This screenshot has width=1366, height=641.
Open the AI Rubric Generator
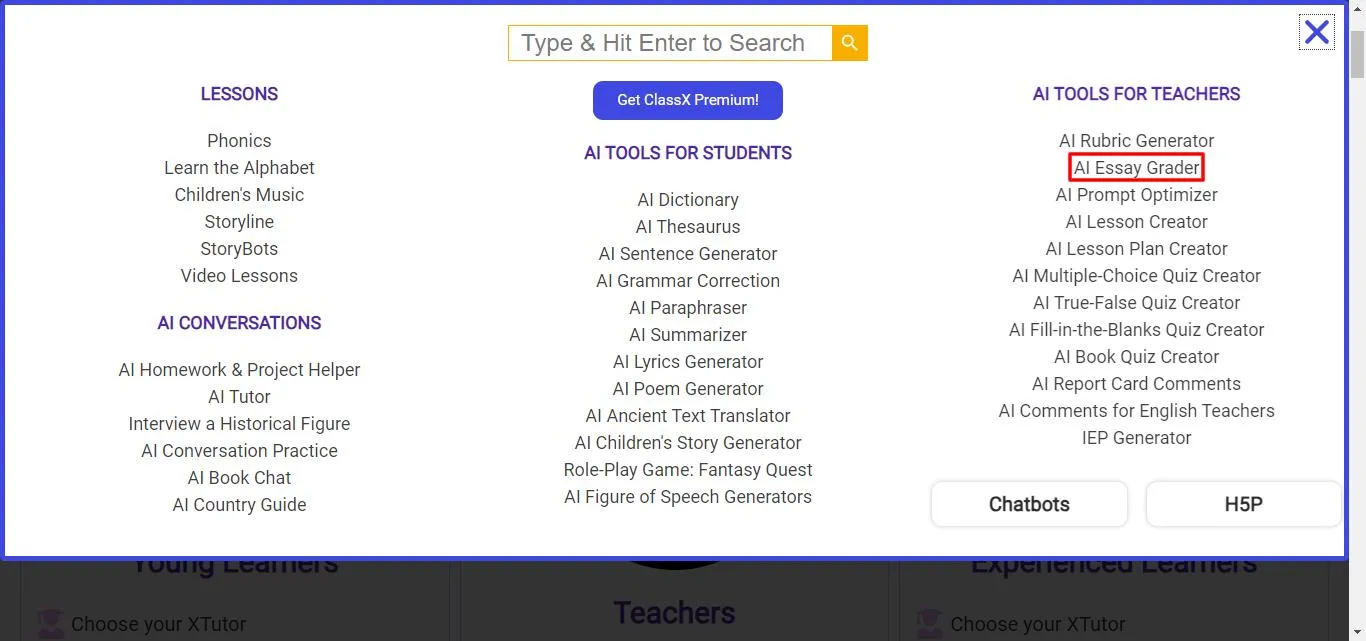coord(1136,140)
